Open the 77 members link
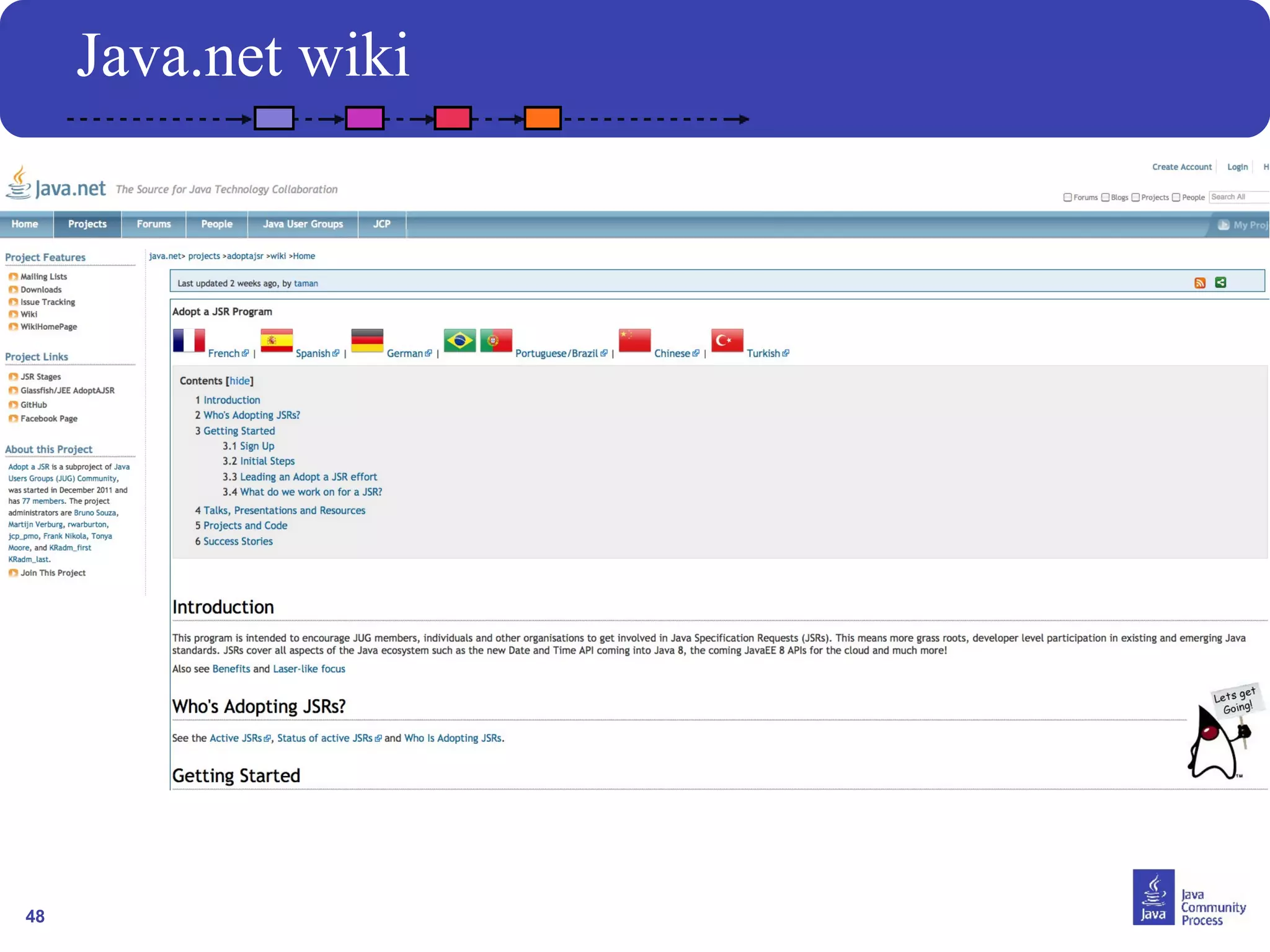Screen dimensions: 1270x952 (43, 501)
